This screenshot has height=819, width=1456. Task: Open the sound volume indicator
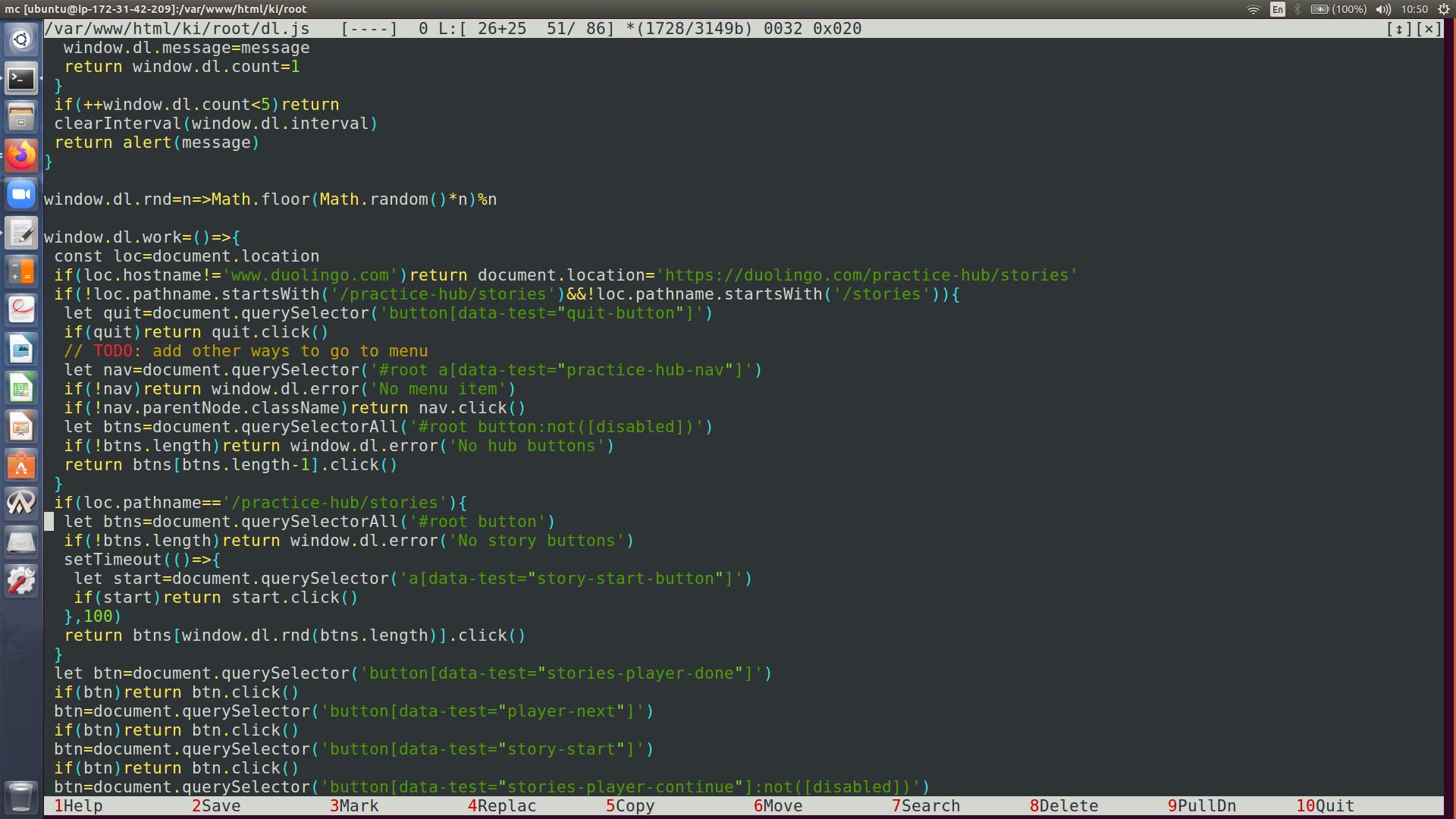pos(1383,9)
